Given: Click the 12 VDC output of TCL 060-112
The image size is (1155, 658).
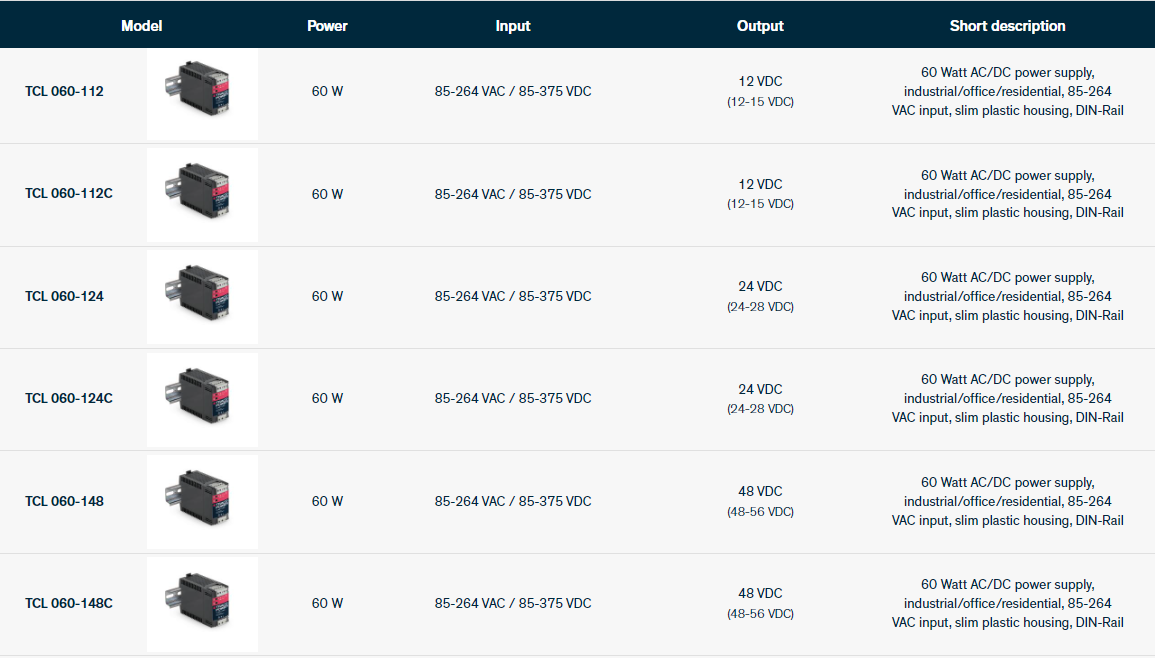Looking at the screenshot, I should click(x=760, y=82).
